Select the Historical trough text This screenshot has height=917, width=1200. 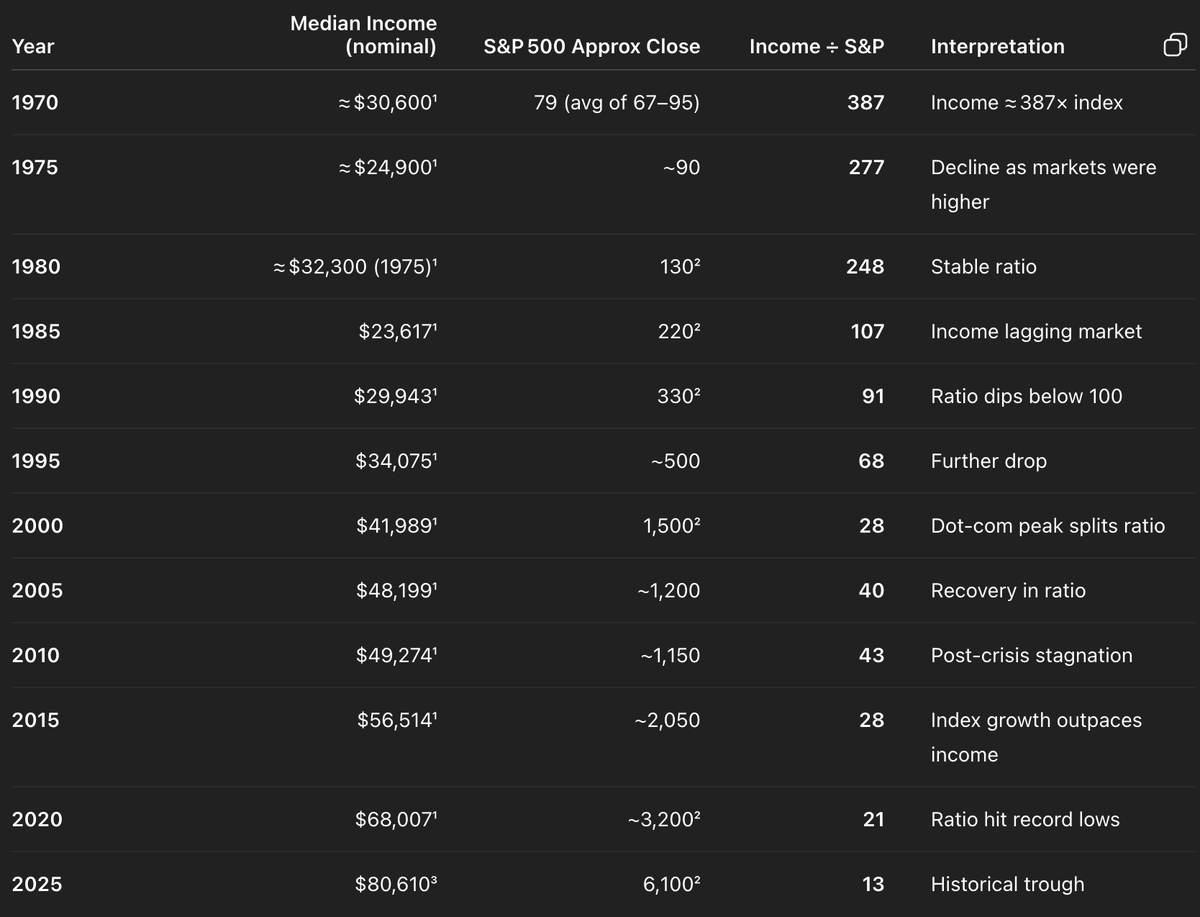[1008, 884]
